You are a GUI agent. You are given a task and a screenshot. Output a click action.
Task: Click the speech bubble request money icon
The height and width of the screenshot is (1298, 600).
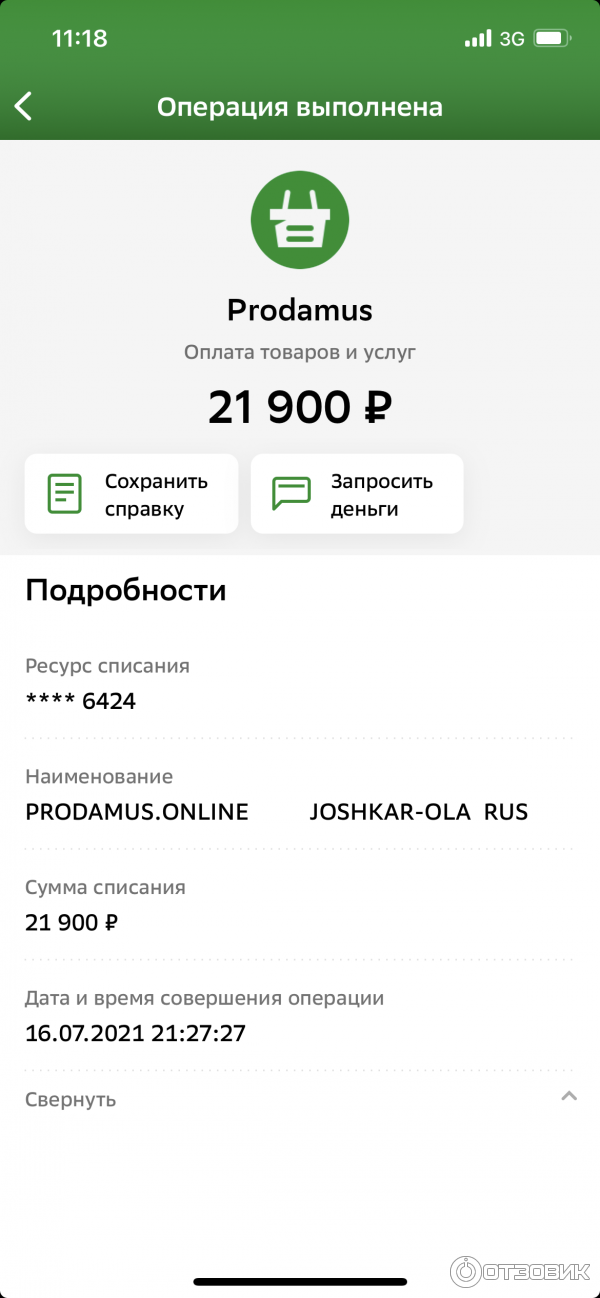[x=292, y=494]
